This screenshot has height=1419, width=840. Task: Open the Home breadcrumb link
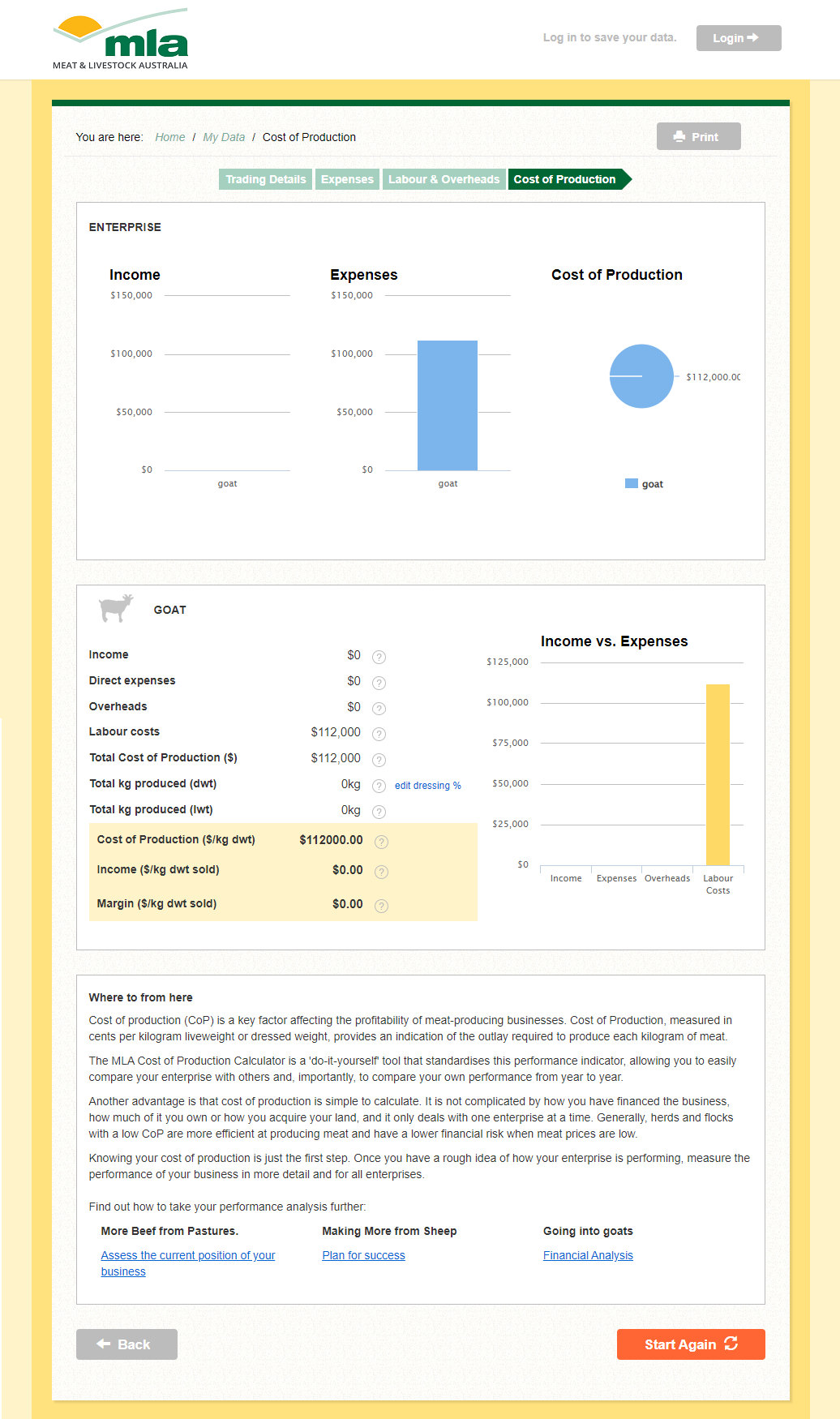pyautogui.click(x=169, y=137)
